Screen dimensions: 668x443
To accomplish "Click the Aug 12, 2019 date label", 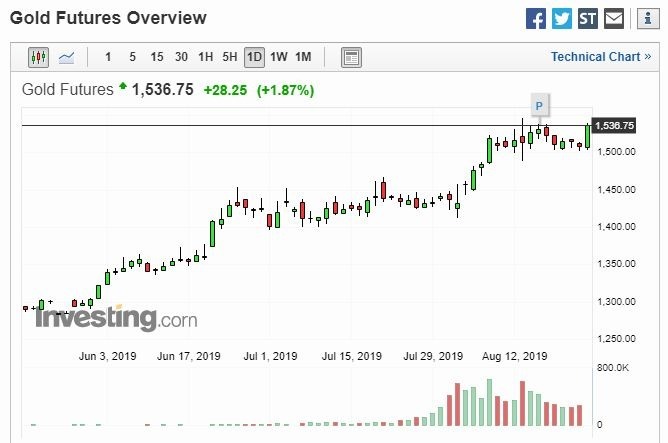I will tap(514, 356).
